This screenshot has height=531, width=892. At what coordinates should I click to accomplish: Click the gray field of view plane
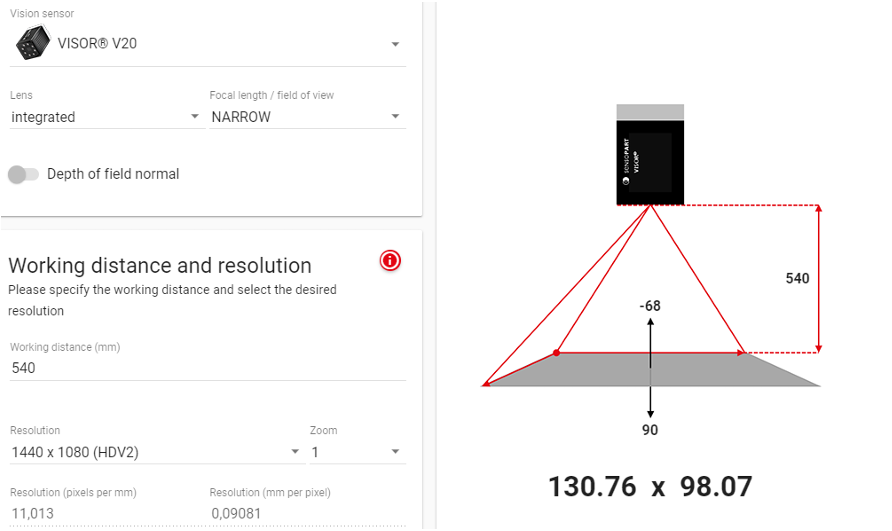[x=650, y=370]
